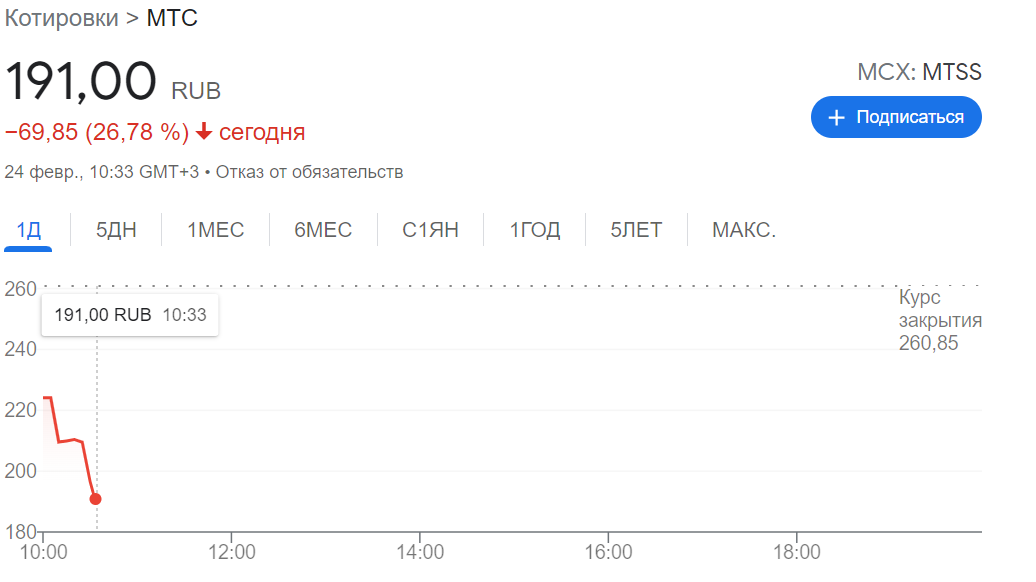View the МАКС. full history tab

pyautogui.click(x=744, y=230)
